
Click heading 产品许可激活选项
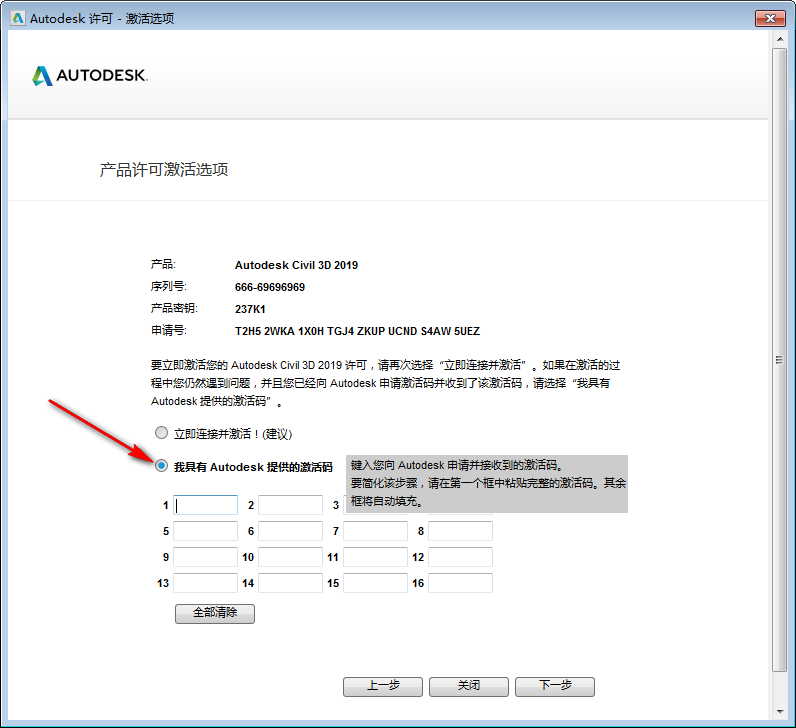pos(164,170)
